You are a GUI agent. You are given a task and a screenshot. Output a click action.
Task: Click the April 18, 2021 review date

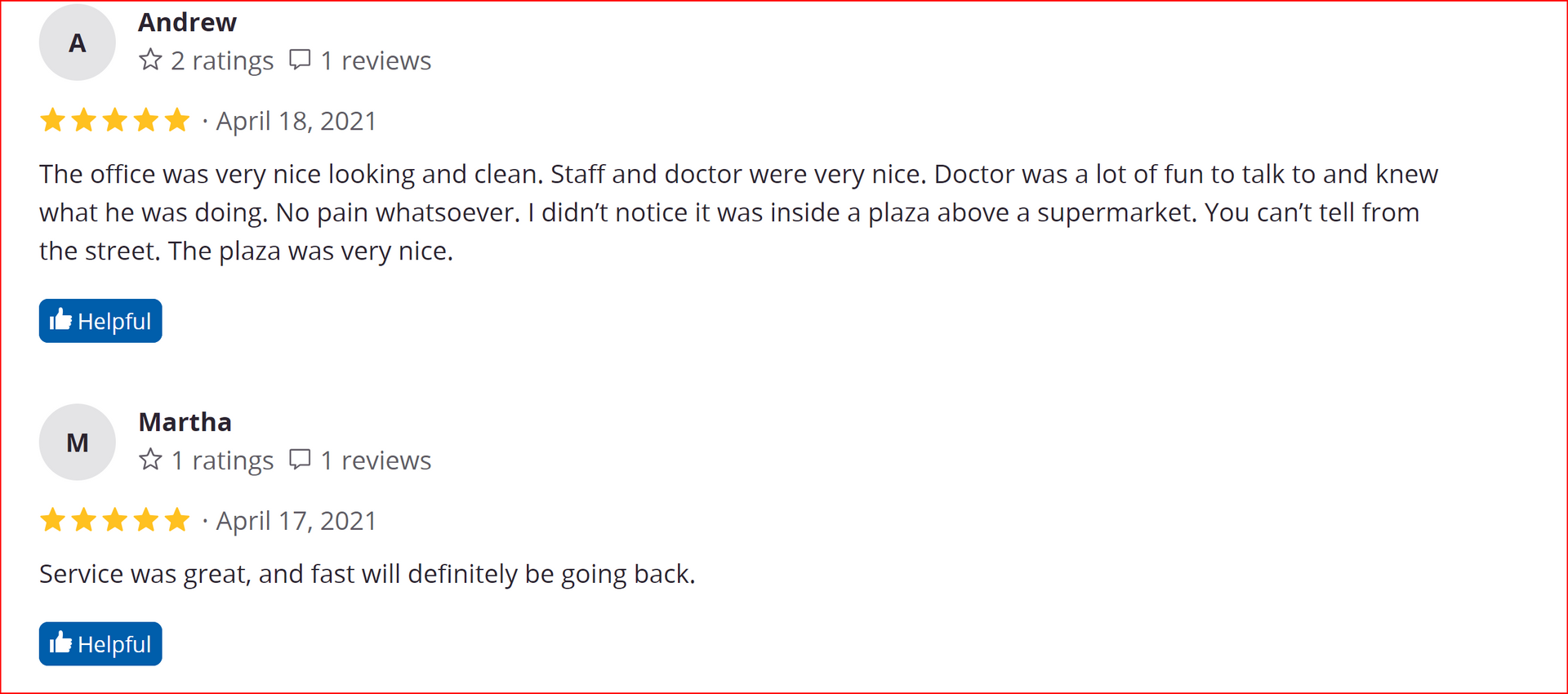pyautogui.click(x=296, y=121)
